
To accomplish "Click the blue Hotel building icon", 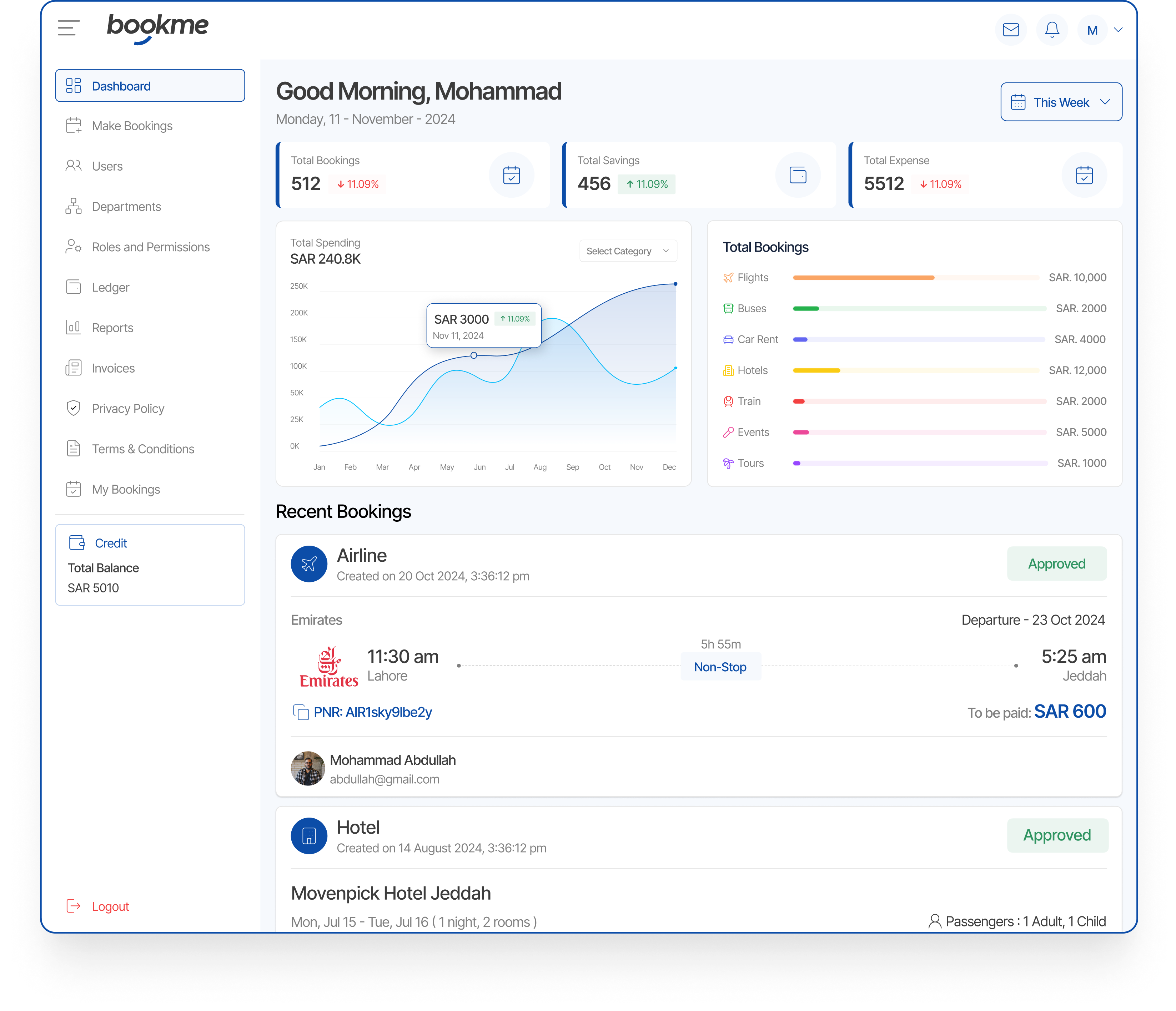I will click(x=309, y=836).
